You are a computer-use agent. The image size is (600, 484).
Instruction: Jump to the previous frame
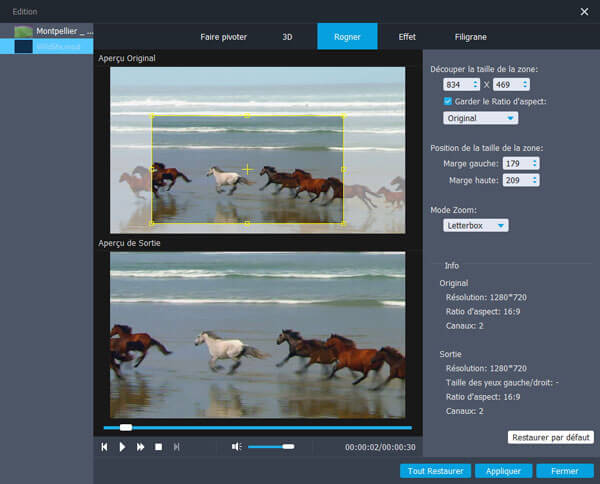(x=104, y=447)
